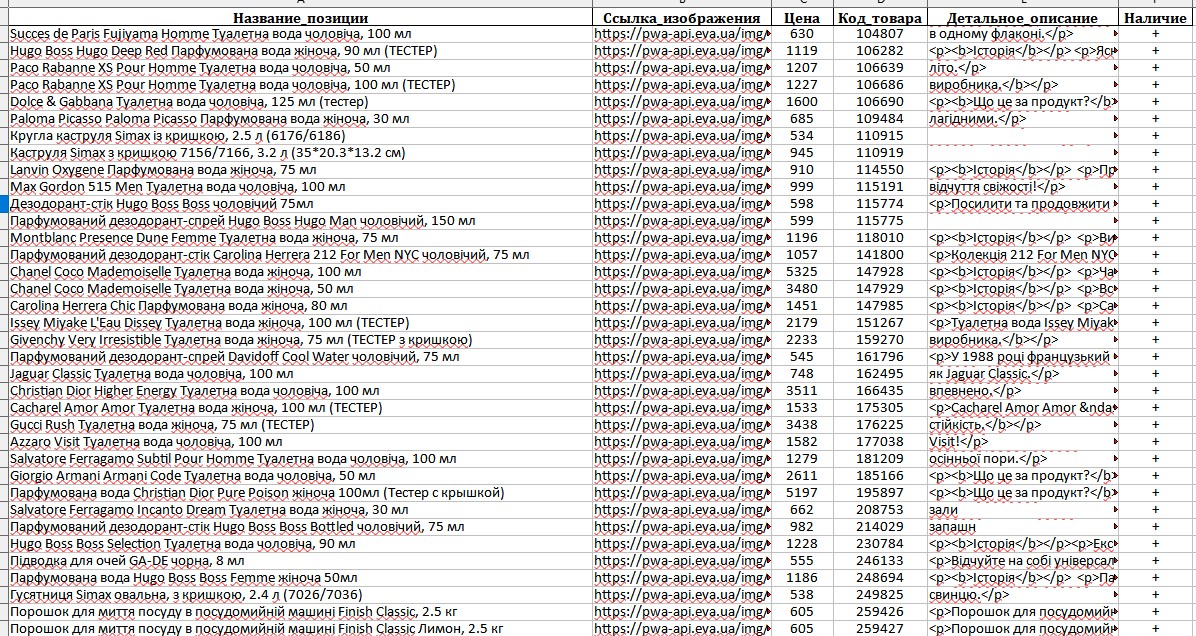Viewport: 1196px width, 636px height.
Task: Click the Gucci Rush product name cell
Action: click(301, 425)
